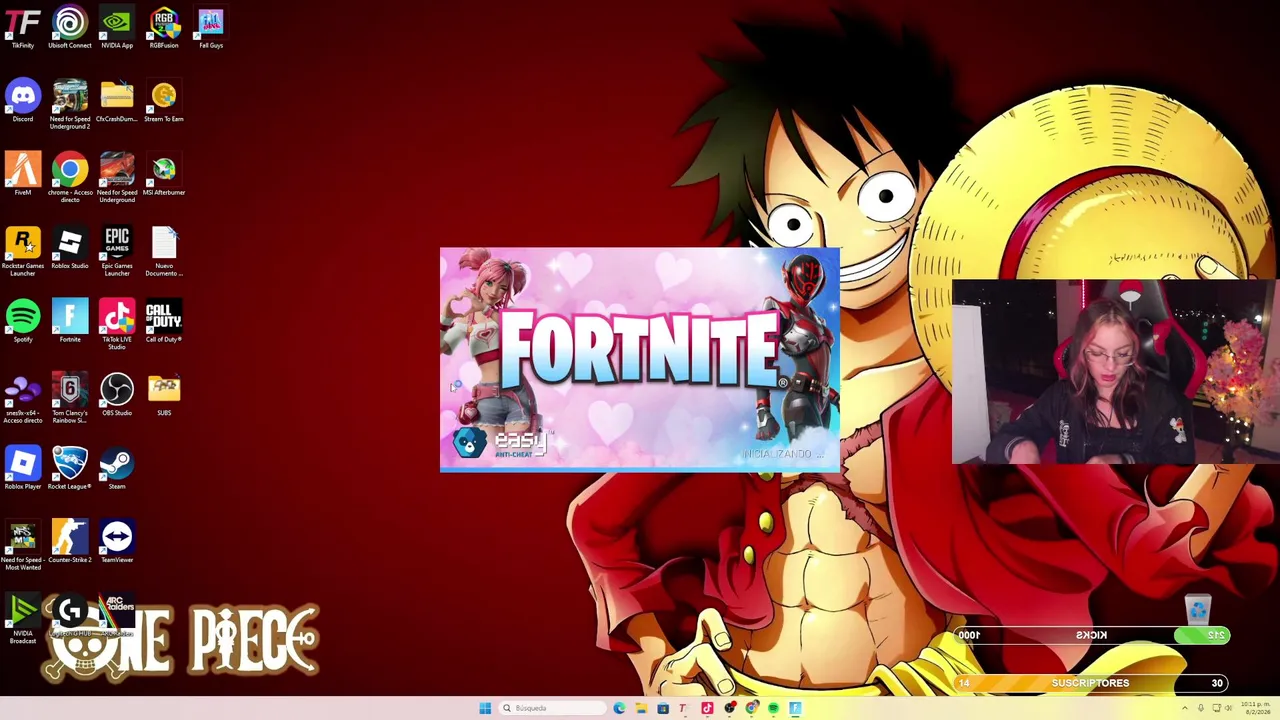This screenshot has height=720, width=1280.
Task: Select the Nuevo Documento text file
Action: point(164,252)
